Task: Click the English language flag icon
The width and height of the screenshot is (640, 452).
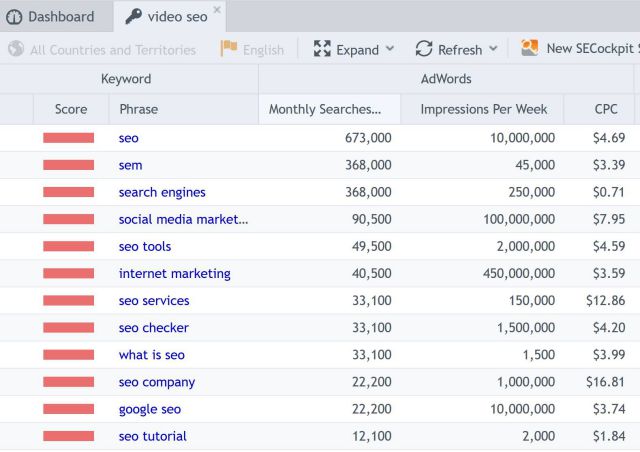Action: tap(229, 49)
